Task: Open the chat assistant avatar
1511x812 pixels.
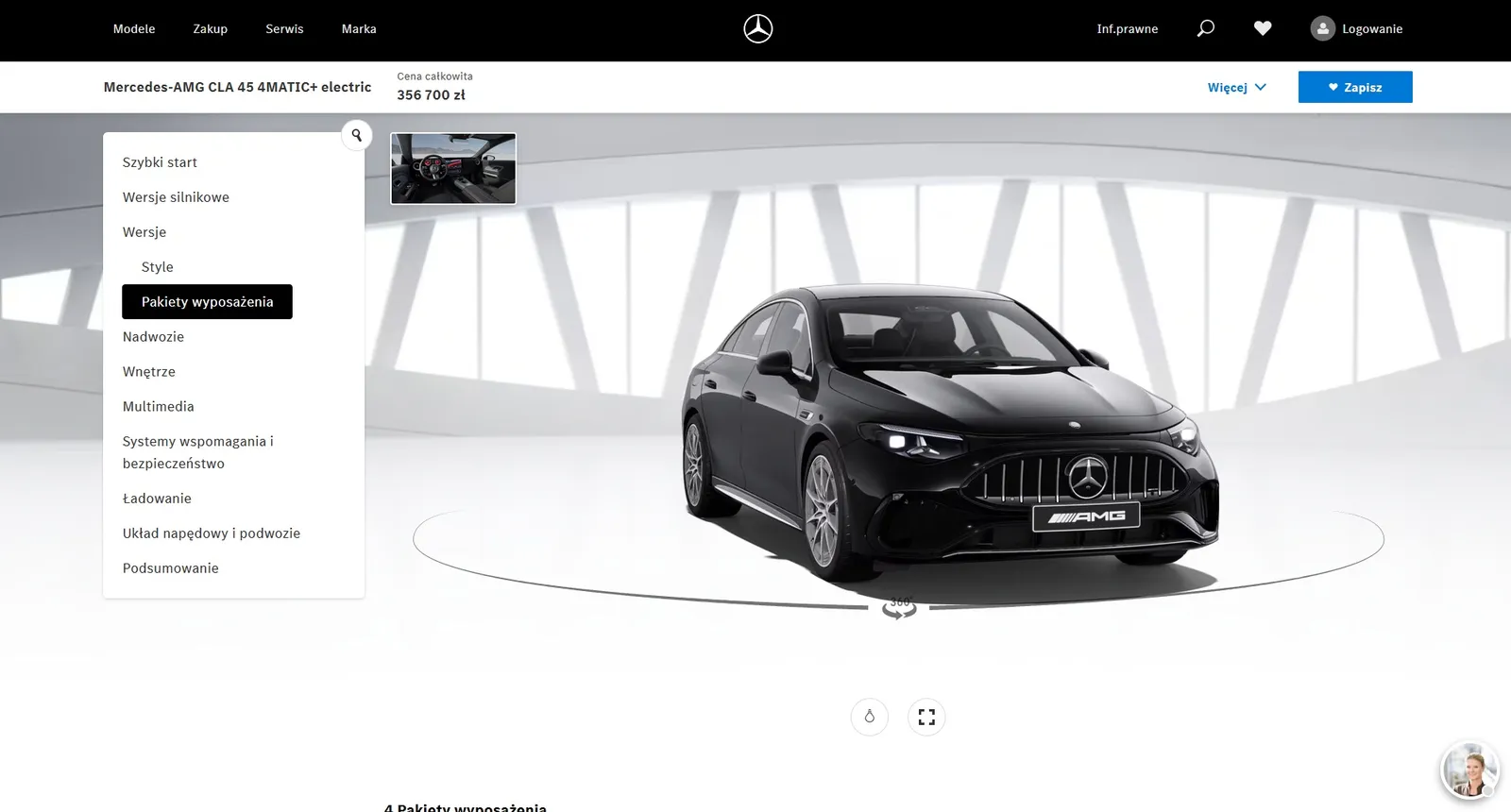Action: click(x=1470, y=770)
